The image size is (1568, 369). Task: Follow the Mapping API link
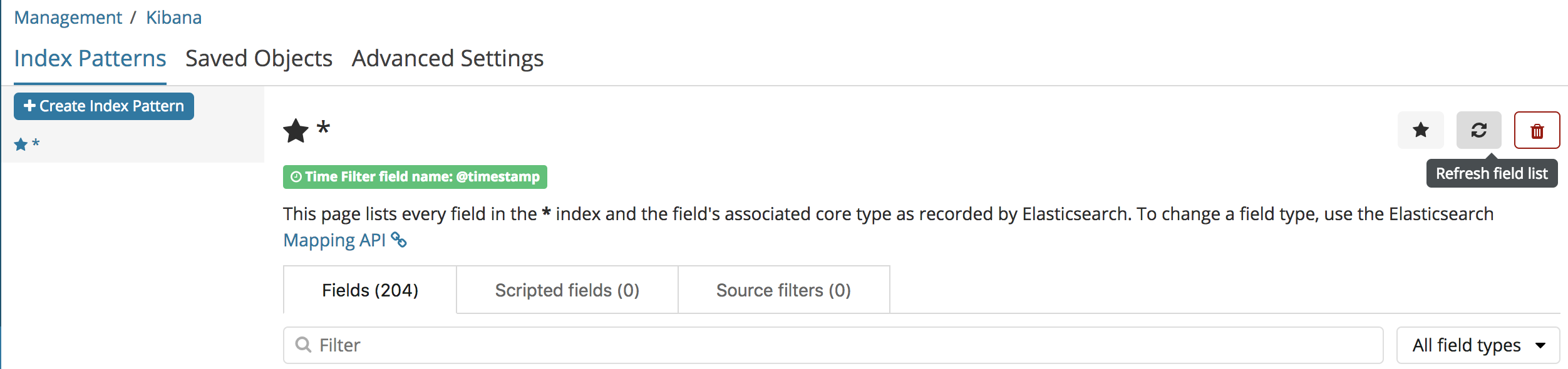[334, 240]
